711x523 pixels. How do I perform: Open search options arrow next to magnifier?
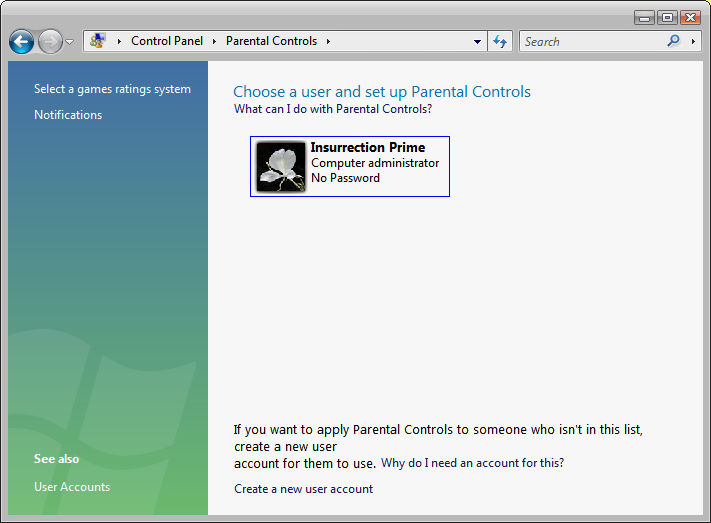pos(693,42)
